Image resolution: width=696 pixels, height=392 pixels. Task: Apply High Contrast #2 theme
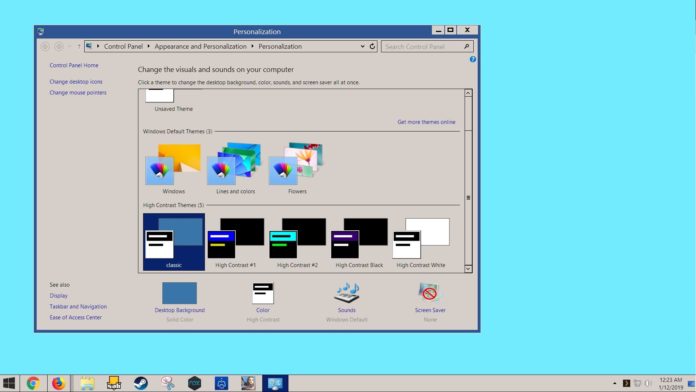point(297,242)
